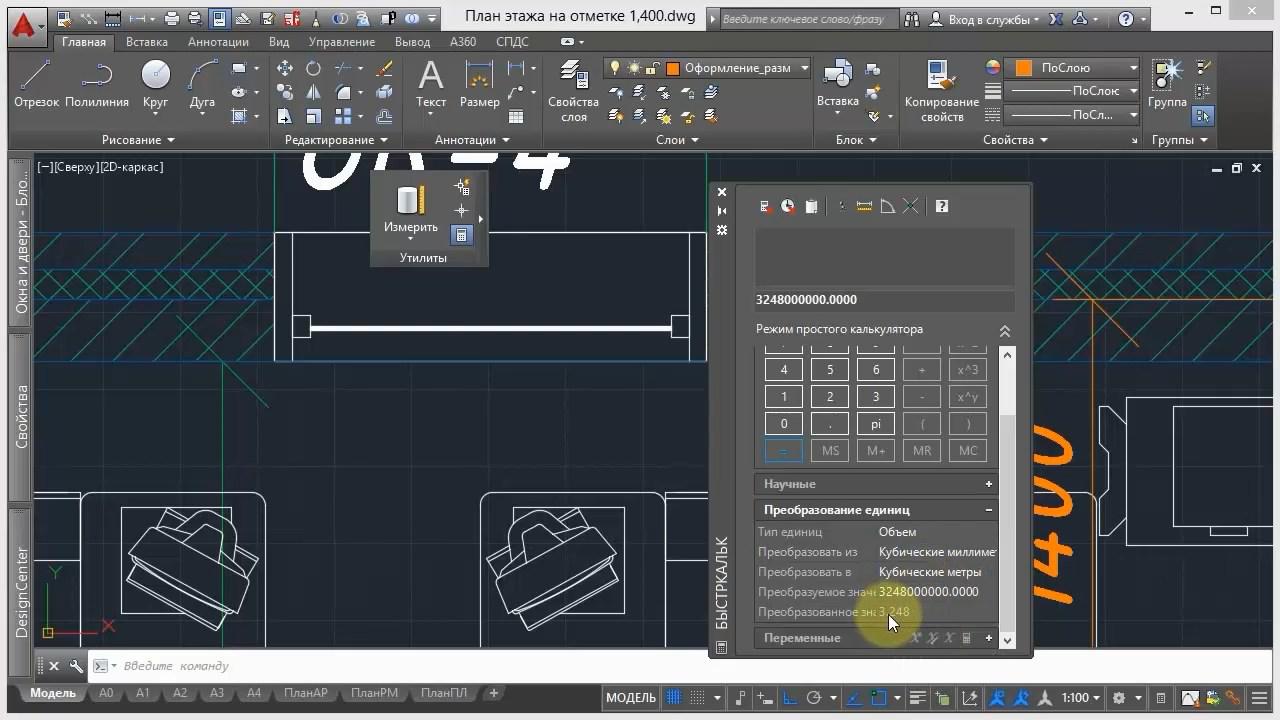Toggle polar tracking in status bar

coord(813,697)
